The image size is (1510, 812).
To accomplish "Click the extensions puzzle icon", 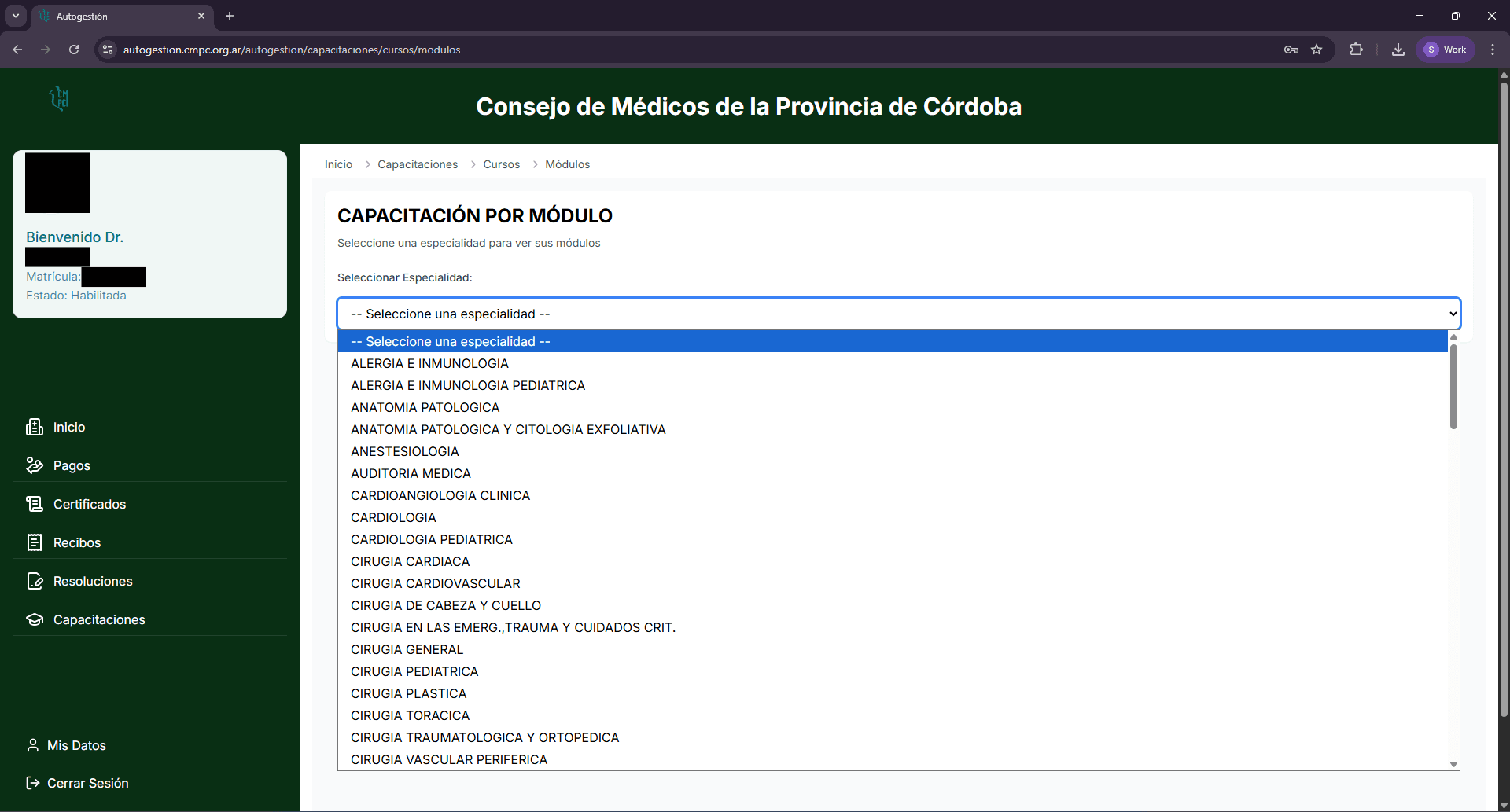I will tap(1357, 50).
